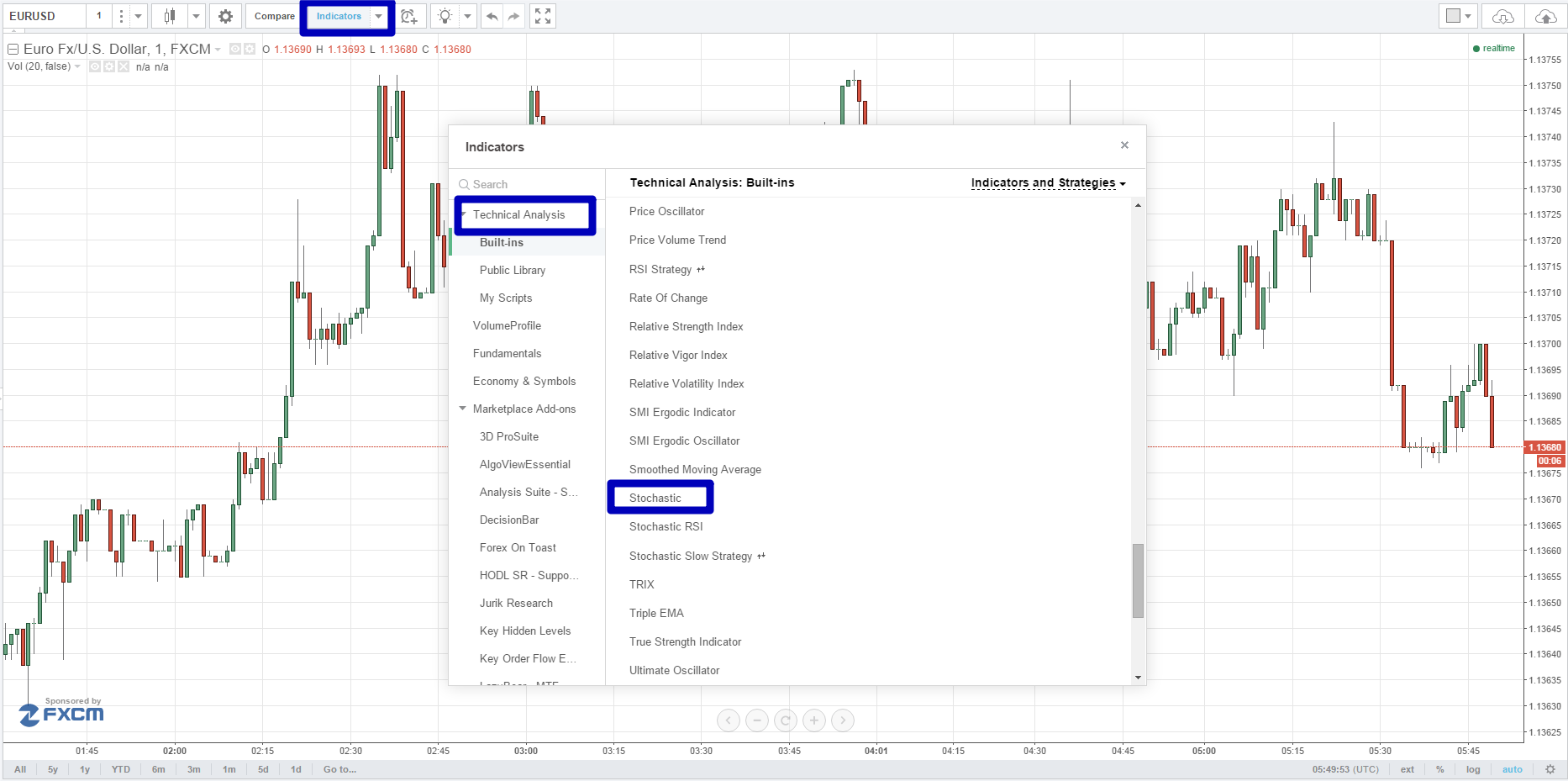Select My Scripts category
Screen dimensions: 1568x781
pyautogui.click(x=506, y=298)
